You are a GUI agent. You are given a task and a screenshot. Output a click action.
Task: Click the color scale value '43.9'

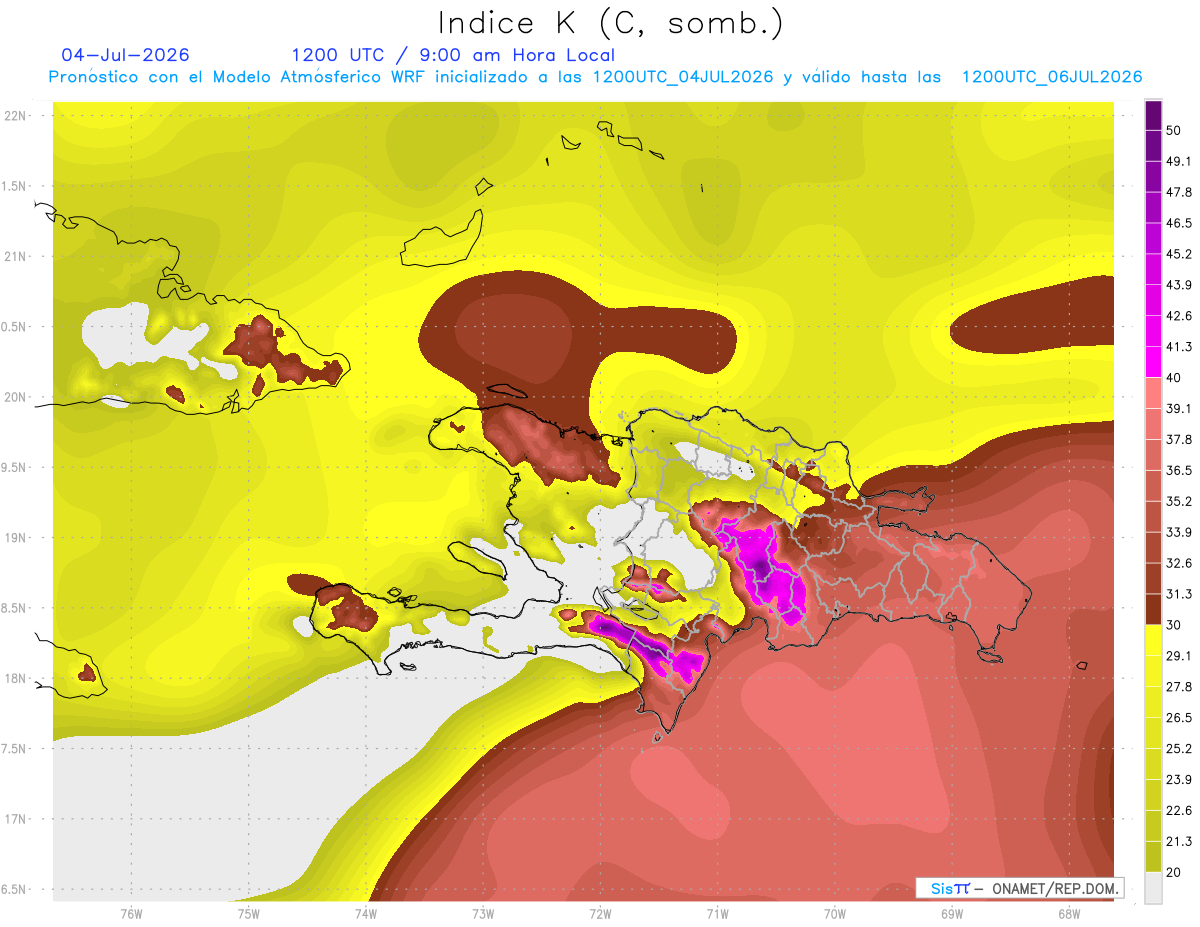1179,285
